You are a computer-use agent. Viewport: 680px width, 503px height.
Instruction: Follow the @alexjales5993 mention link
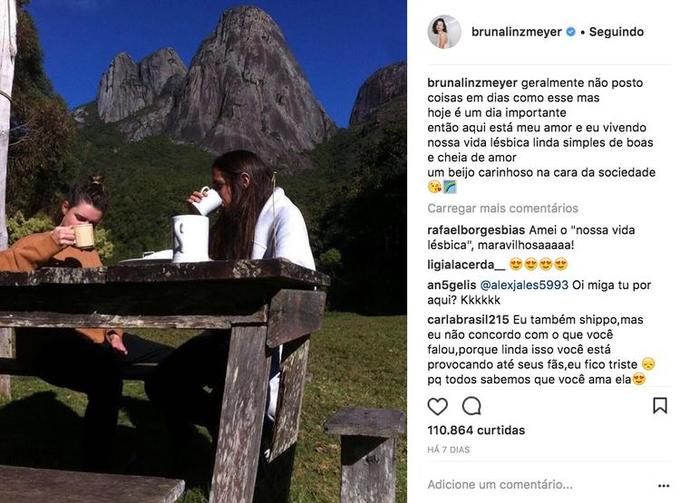pyautogui.click(x=524, y=285)
